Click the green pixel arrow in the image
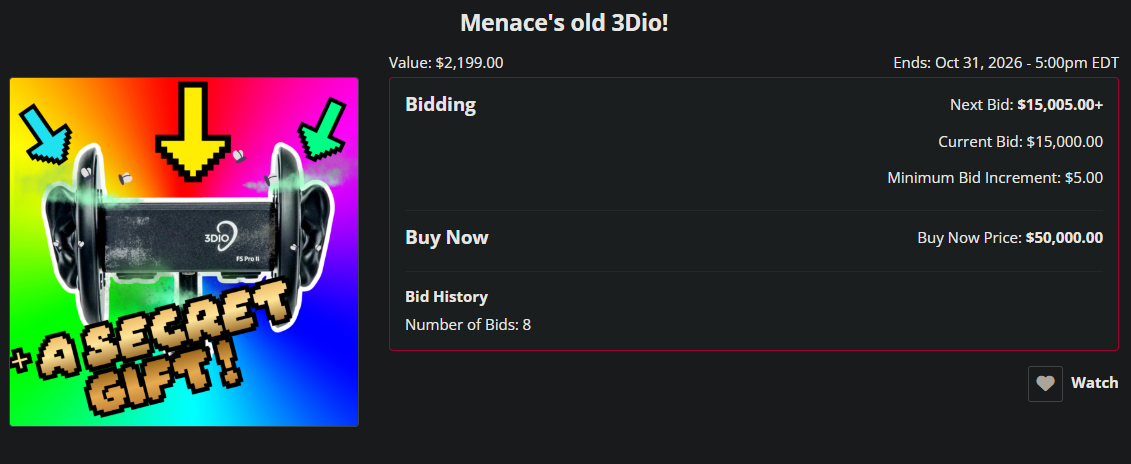Viewport: 1131px width, 464px height. point(322,130)
